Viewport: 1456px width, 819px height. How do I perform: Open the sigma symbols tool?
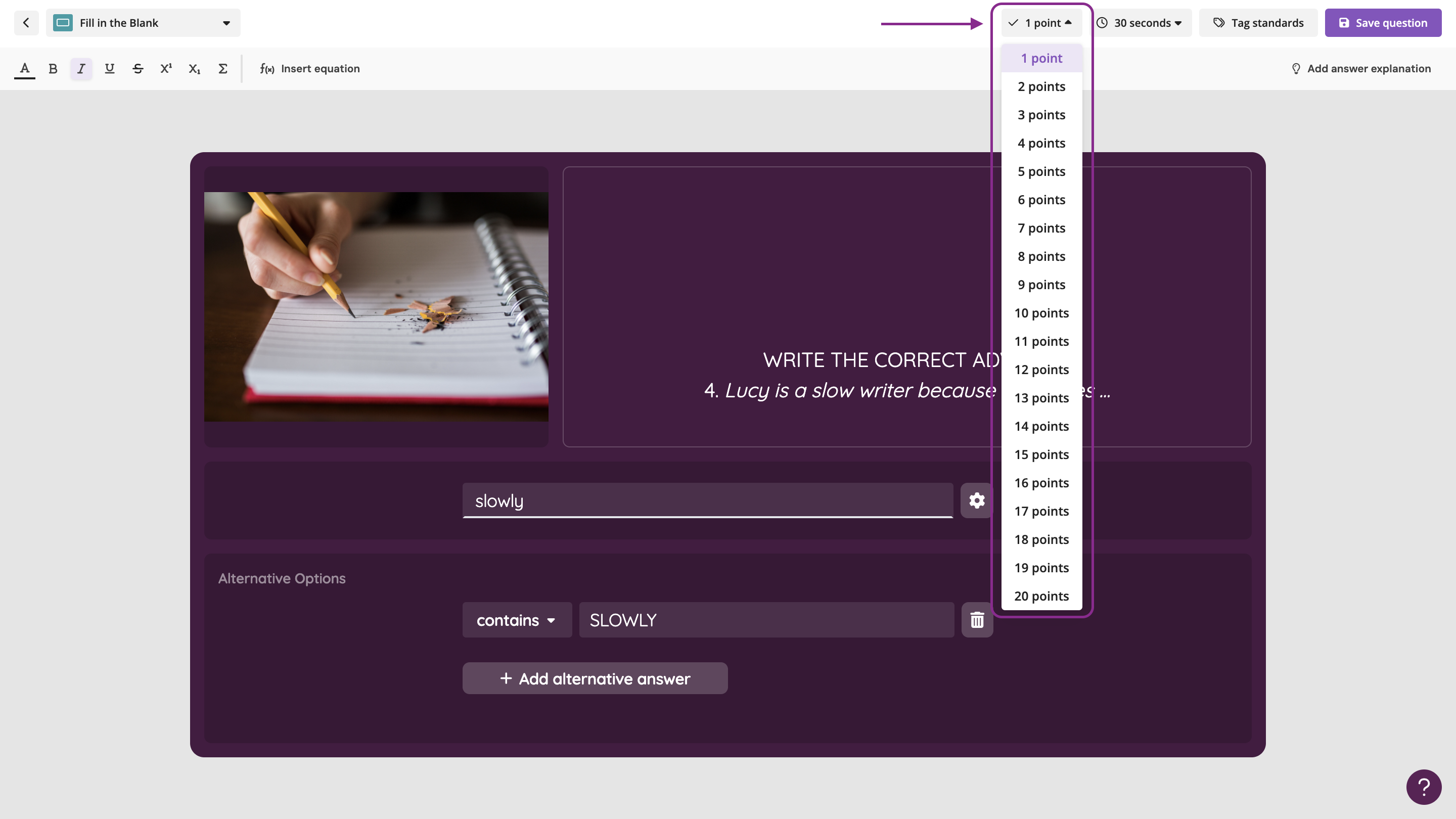click(x=222, y=68)
